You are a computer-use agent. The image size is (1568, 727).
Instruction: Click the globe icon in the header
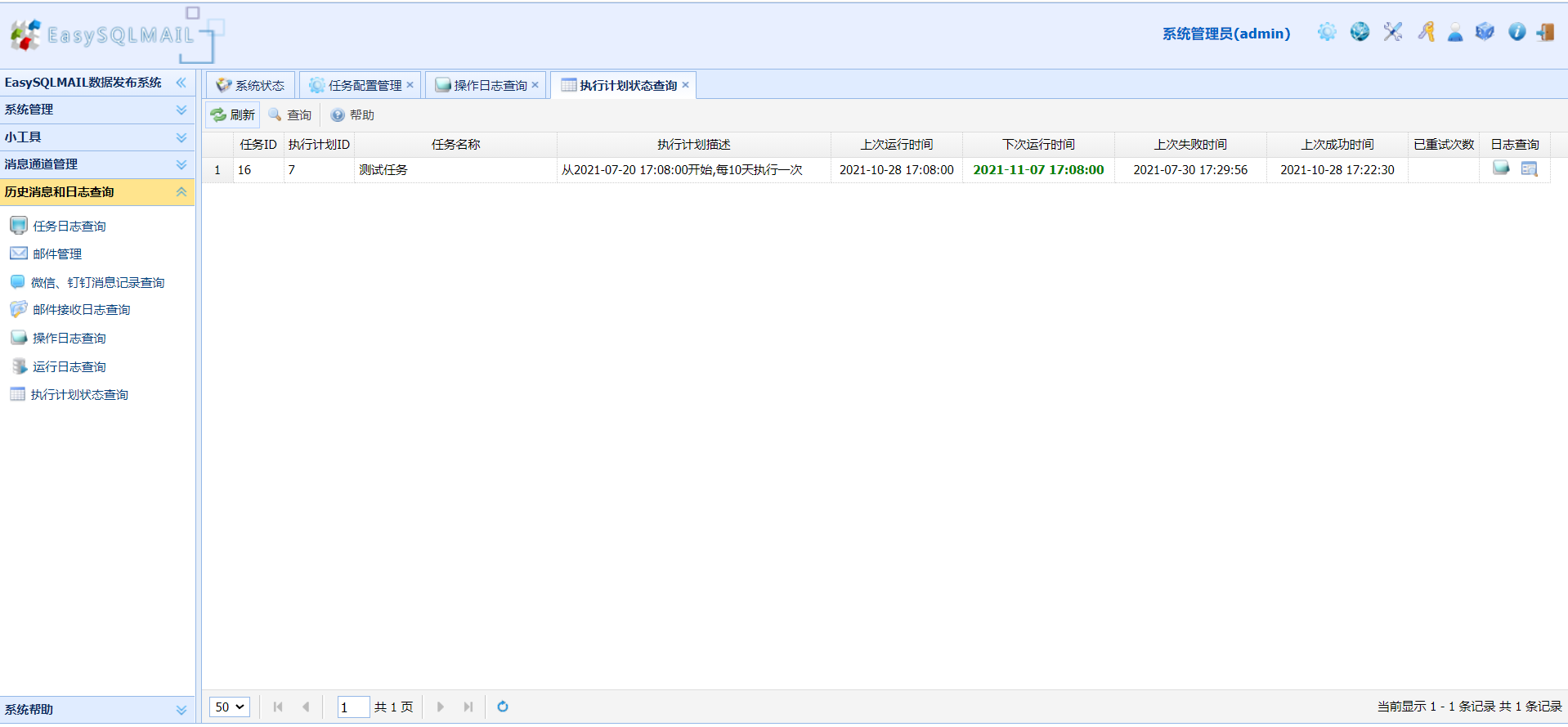point(1360,32)
